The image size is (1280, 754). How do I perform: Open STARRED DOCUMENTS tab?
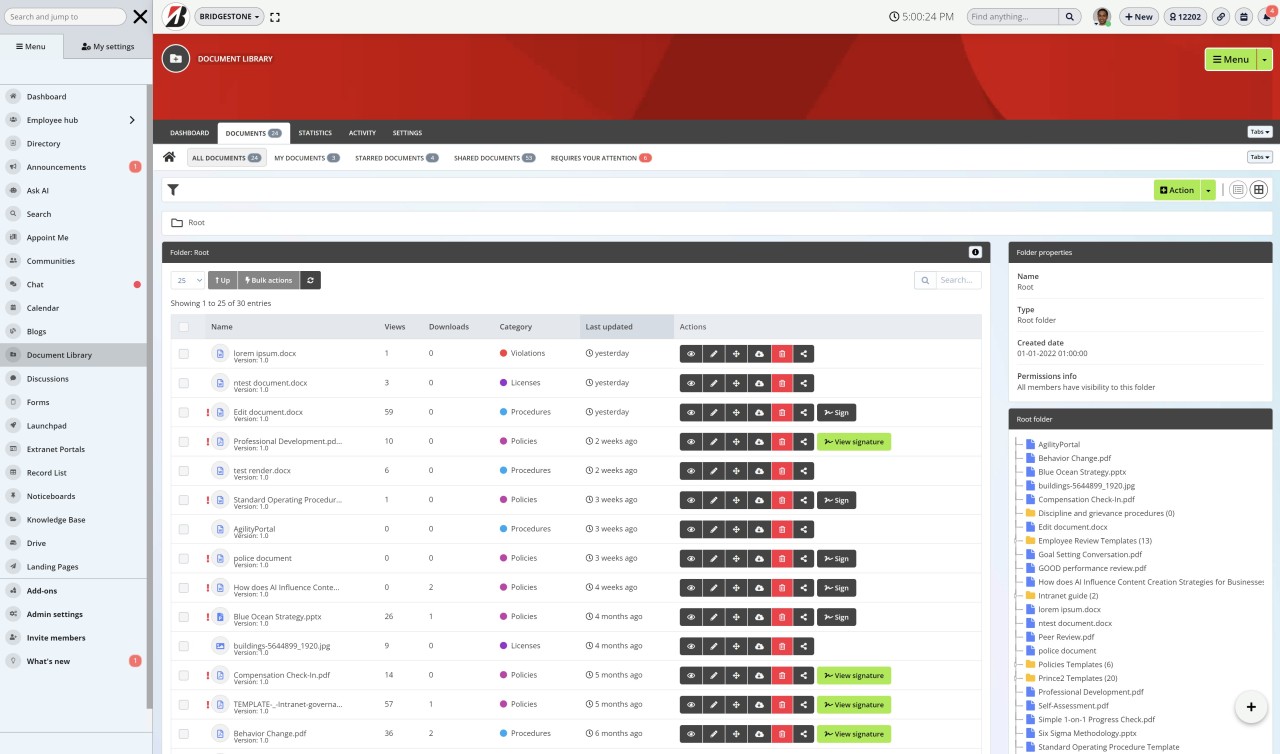[x=391, y=157]
